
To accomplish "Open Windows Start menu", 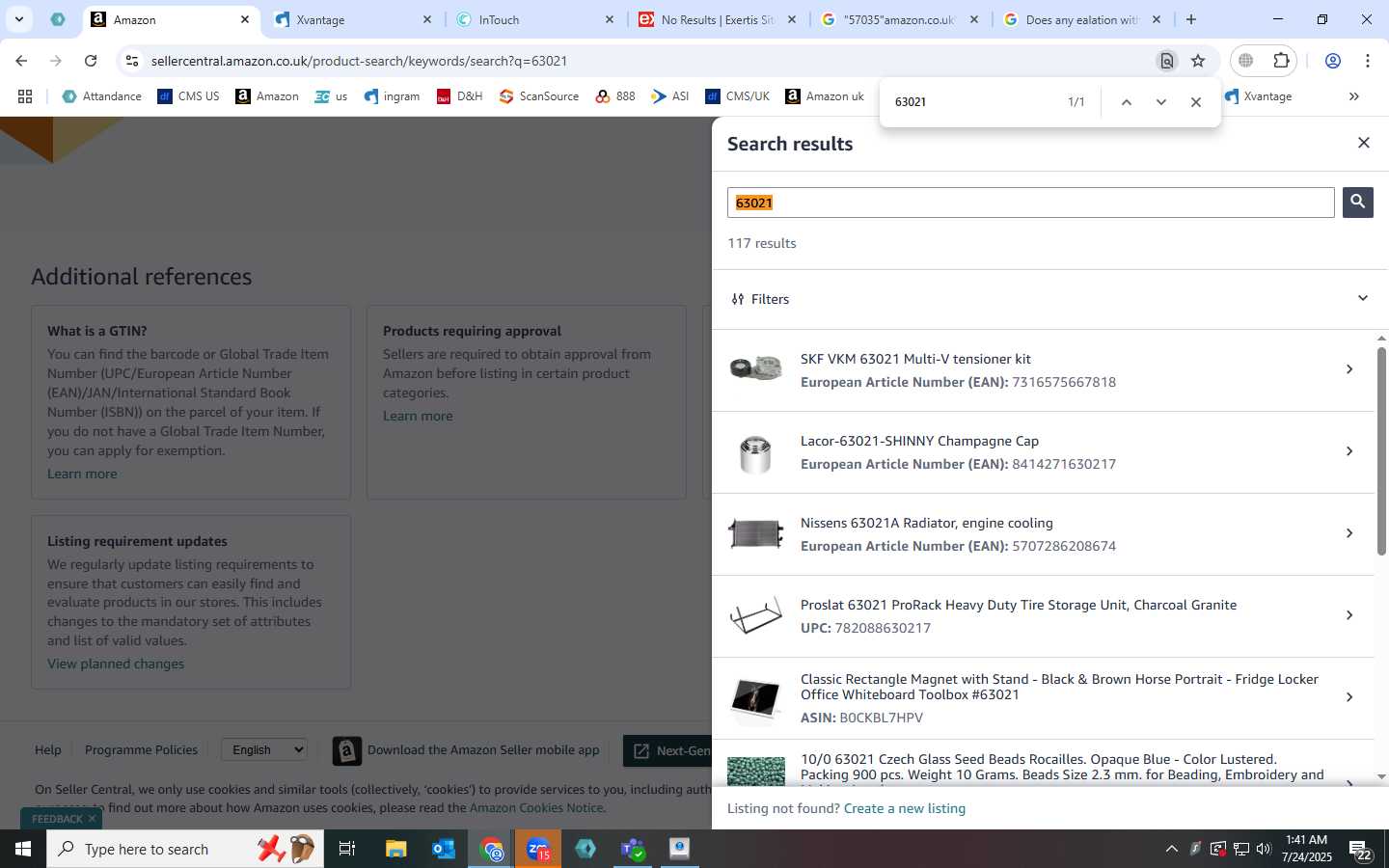I will point(23,849).
